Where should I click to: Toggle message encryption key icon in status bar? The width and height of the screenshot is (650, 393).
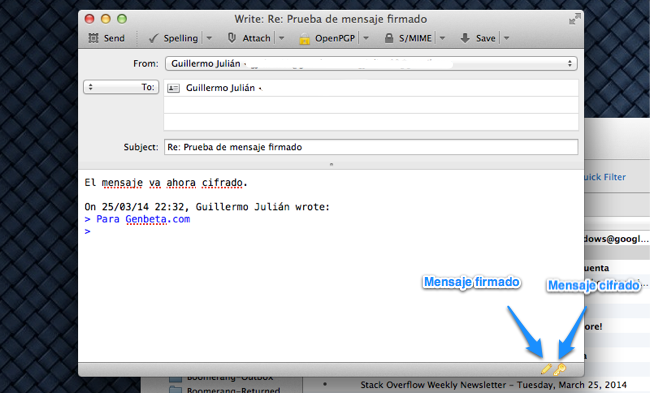[560, 369]
